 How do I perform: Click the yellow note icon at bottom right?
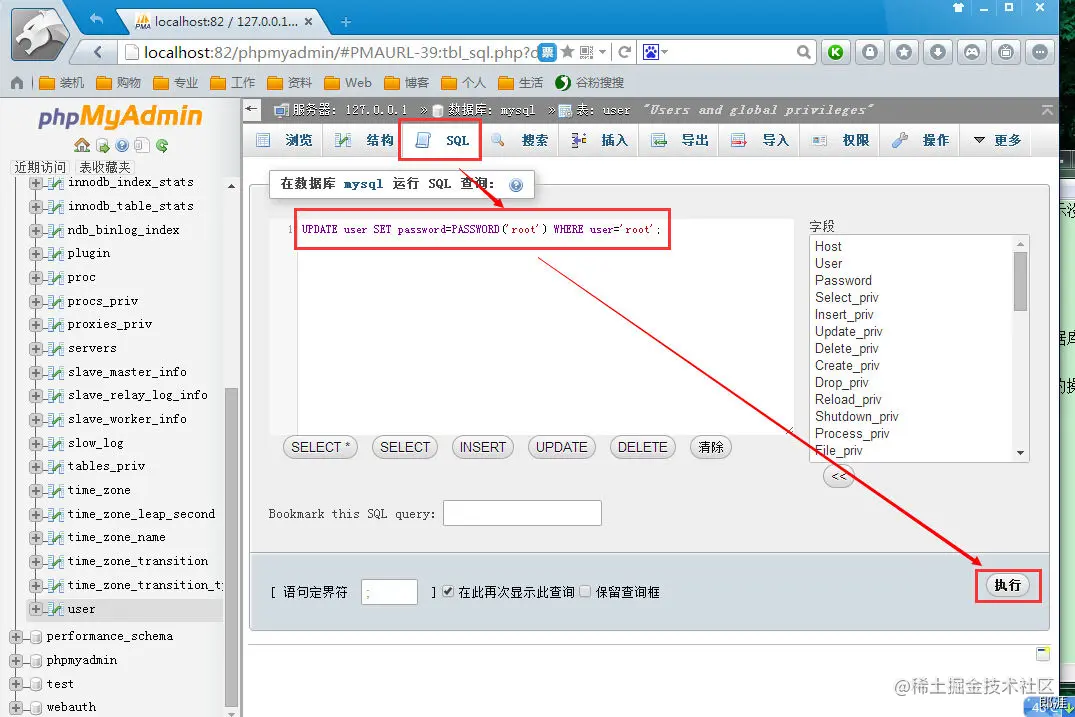point(1043,653)
